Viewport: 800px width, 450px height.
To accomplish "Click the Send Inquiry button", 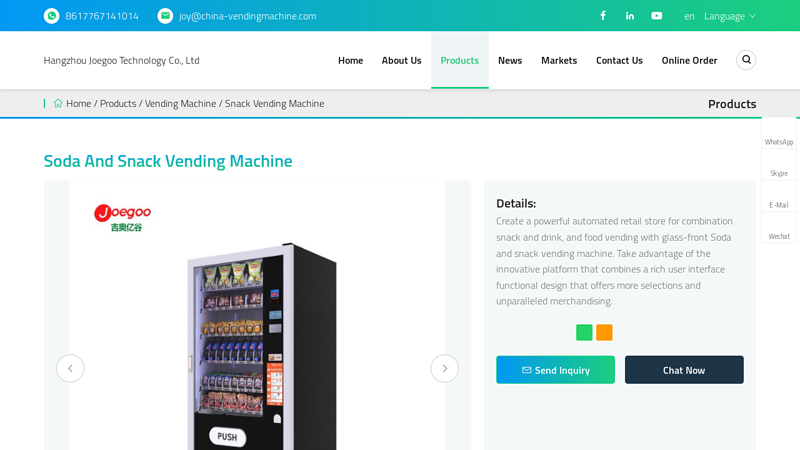I will point(556,370).
